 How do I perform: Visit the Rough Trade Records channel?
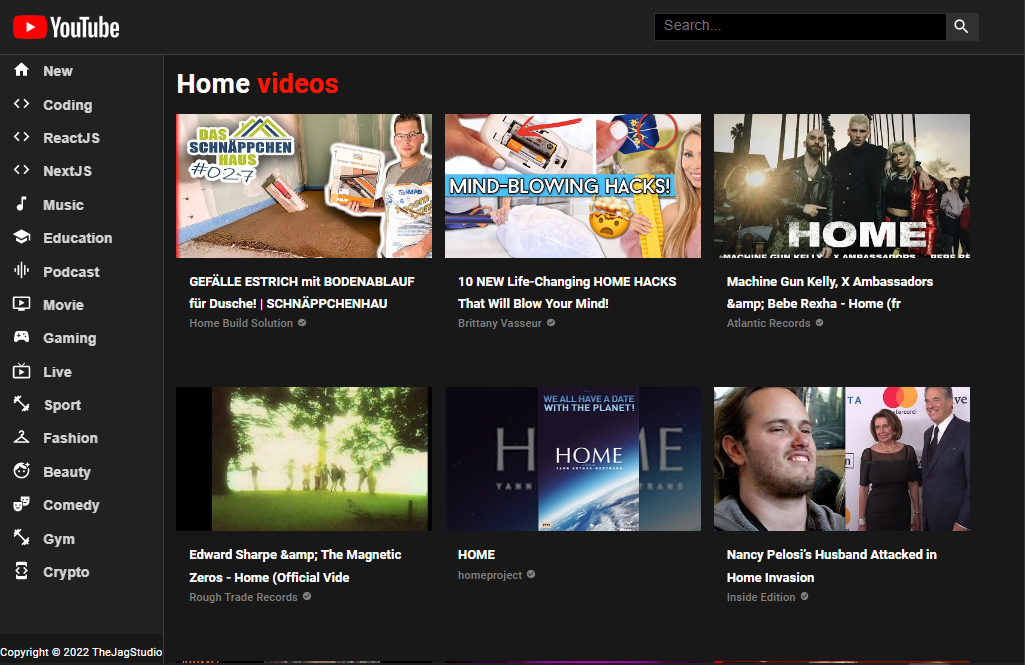[243, 597]
